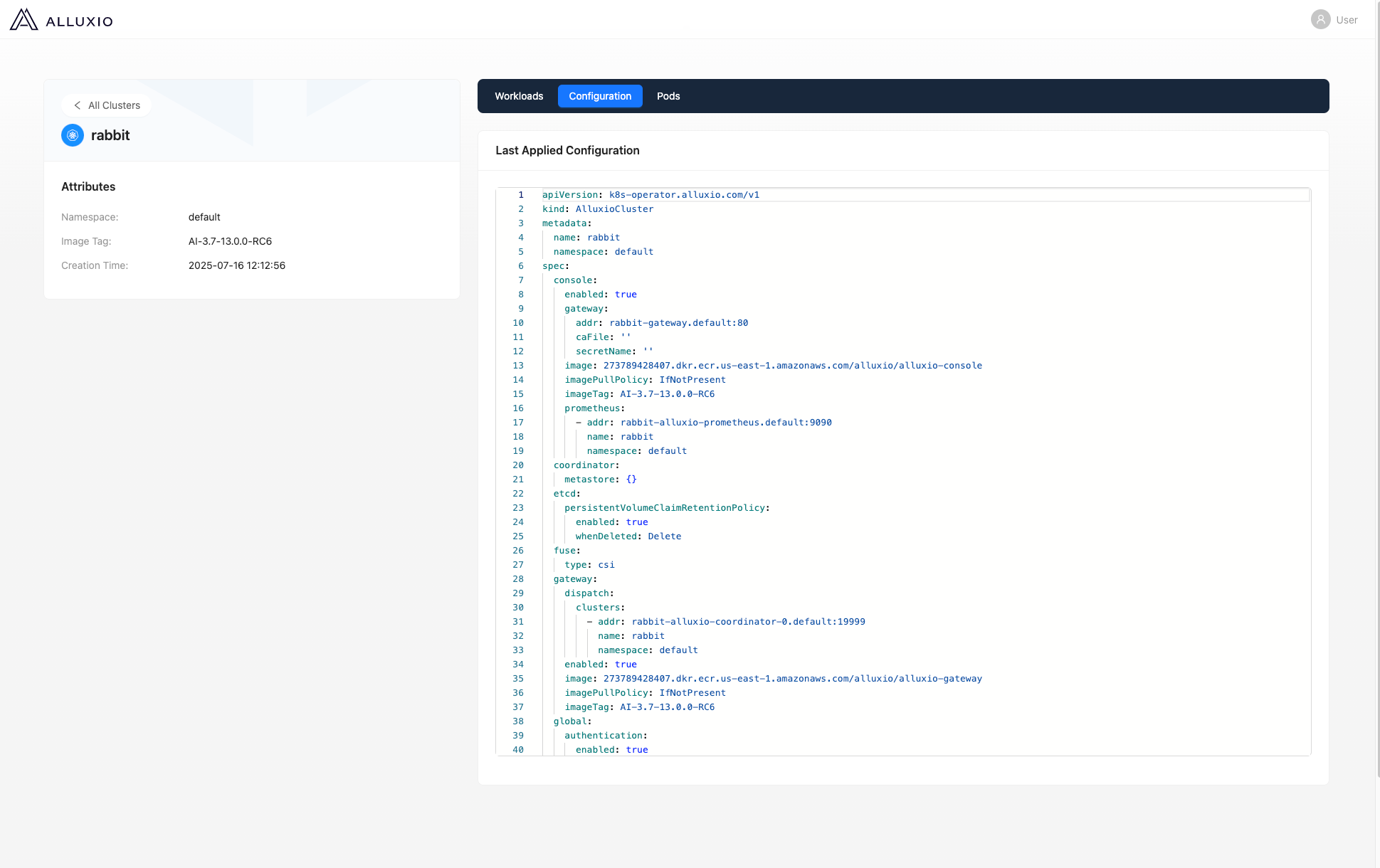Screen dimensions: 1380x868
Task: Click the 'prometheus:' key on line 16
Action: 594,408
